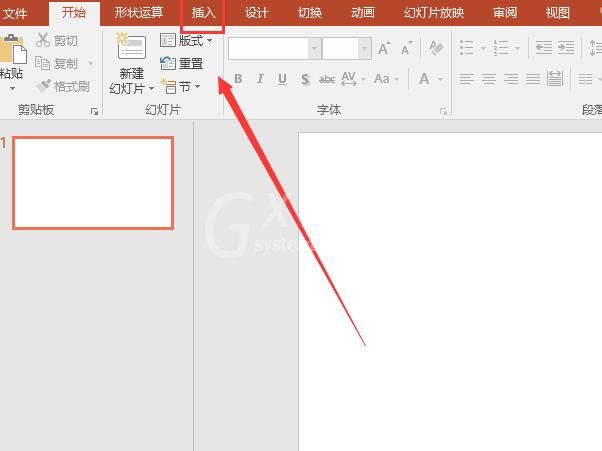The image size is (602, 451).
Task: Click the 剪切 (Cut) scissors button
Action: pyautogui.click(x=57, y=40)
